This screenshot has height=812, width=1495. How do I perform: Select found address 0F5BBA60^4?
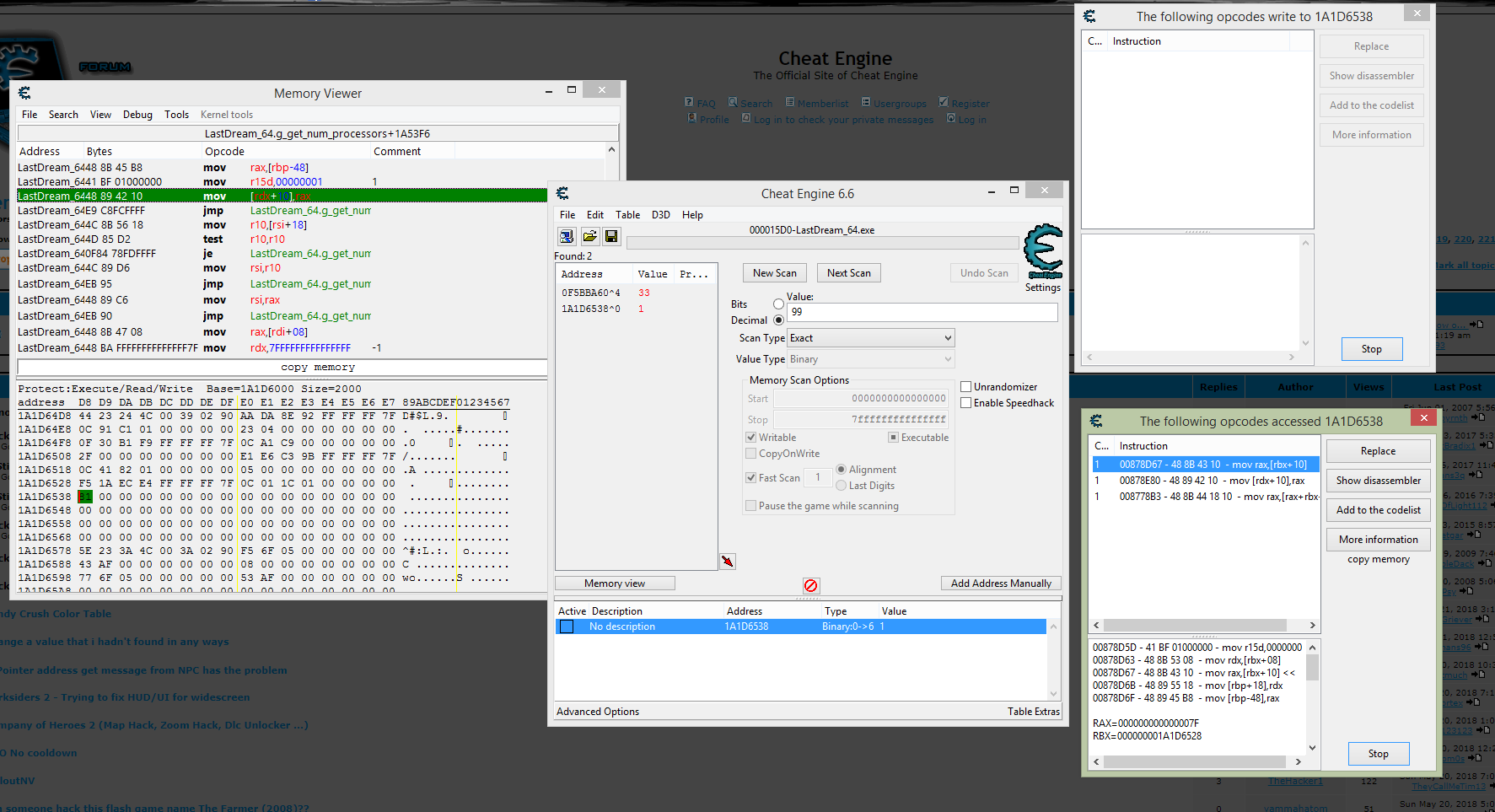point(636,293)
